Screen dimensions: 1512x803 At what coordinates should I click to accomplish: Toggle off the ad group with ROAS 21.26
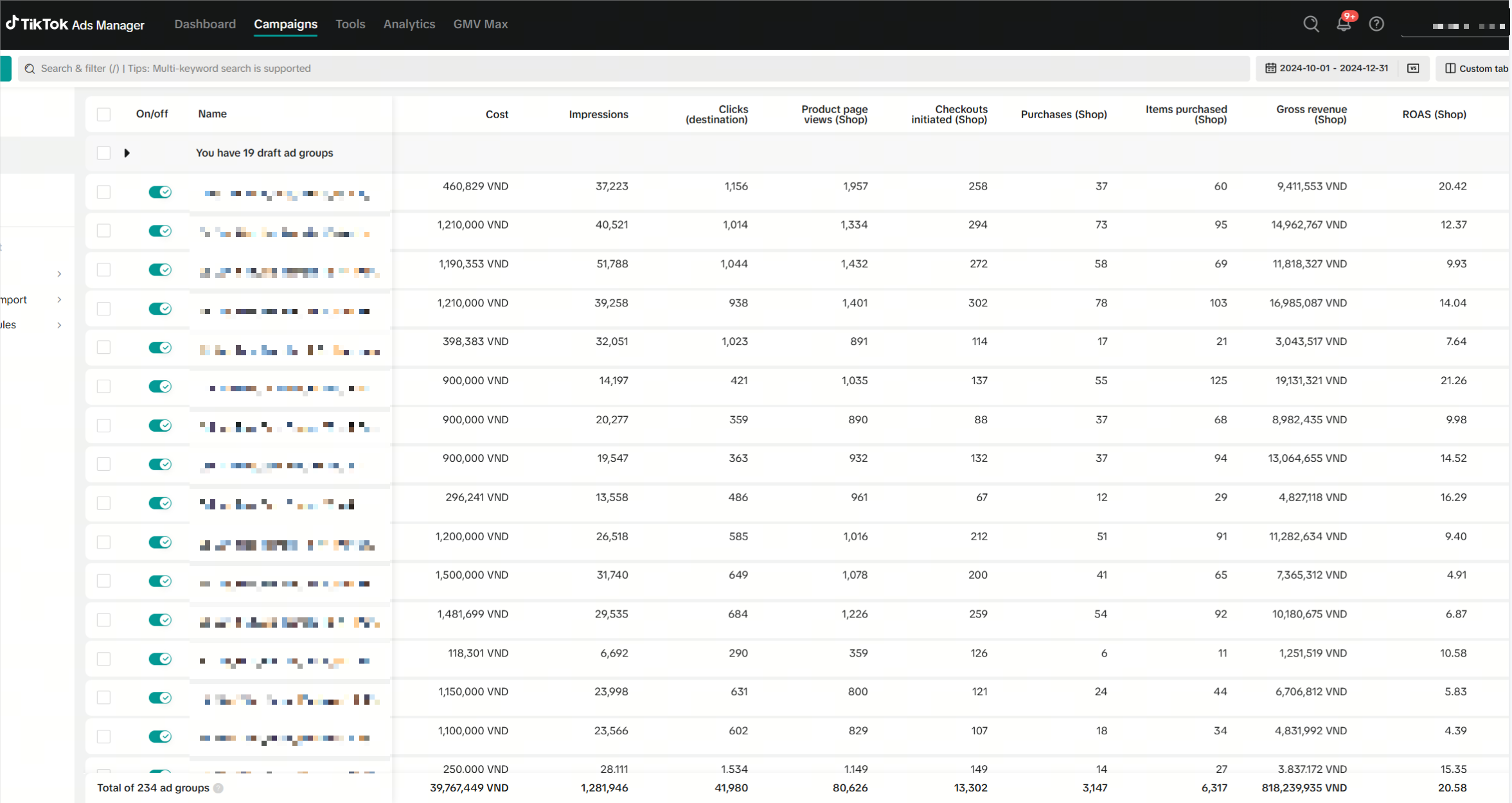click(x=159, y=387)
